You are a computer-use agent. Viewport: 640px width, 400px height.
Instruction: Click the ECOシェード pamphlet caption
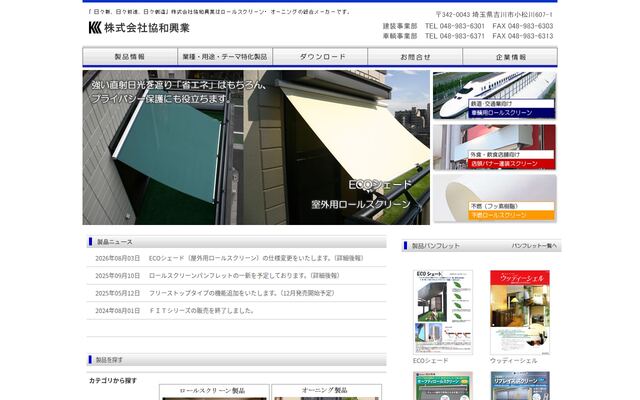(x=431, y=361)
